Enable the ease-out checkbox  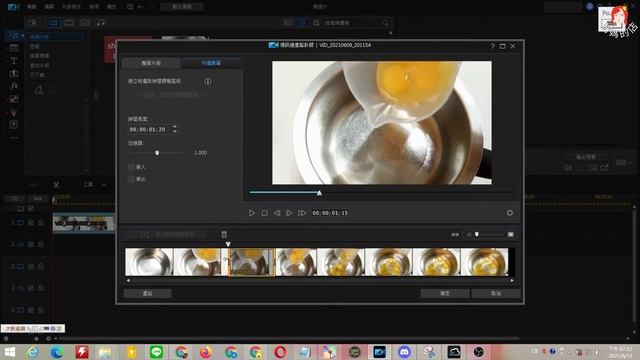tap(131, 179)
